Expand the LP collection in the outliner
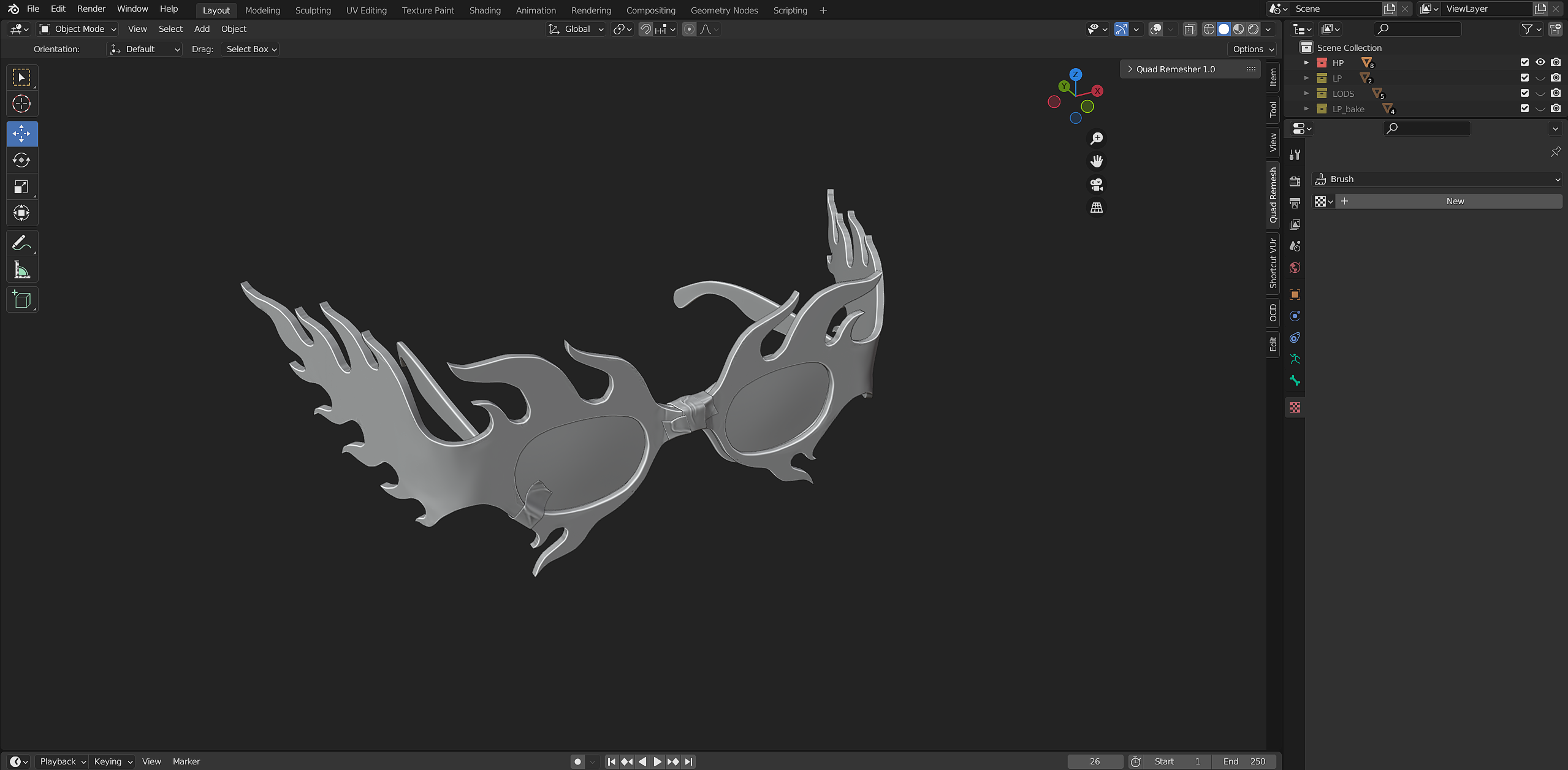Image resolution: width=1568 pixels, height=770 pixels. (1306, 78)
